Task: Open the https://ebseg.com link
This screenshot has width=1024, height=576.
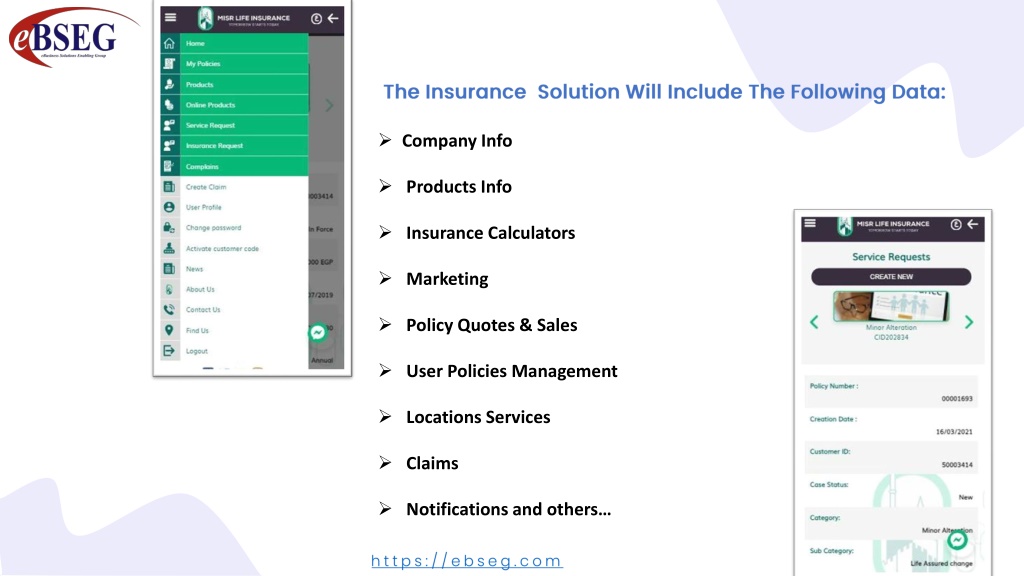Action: click(467, 561)
